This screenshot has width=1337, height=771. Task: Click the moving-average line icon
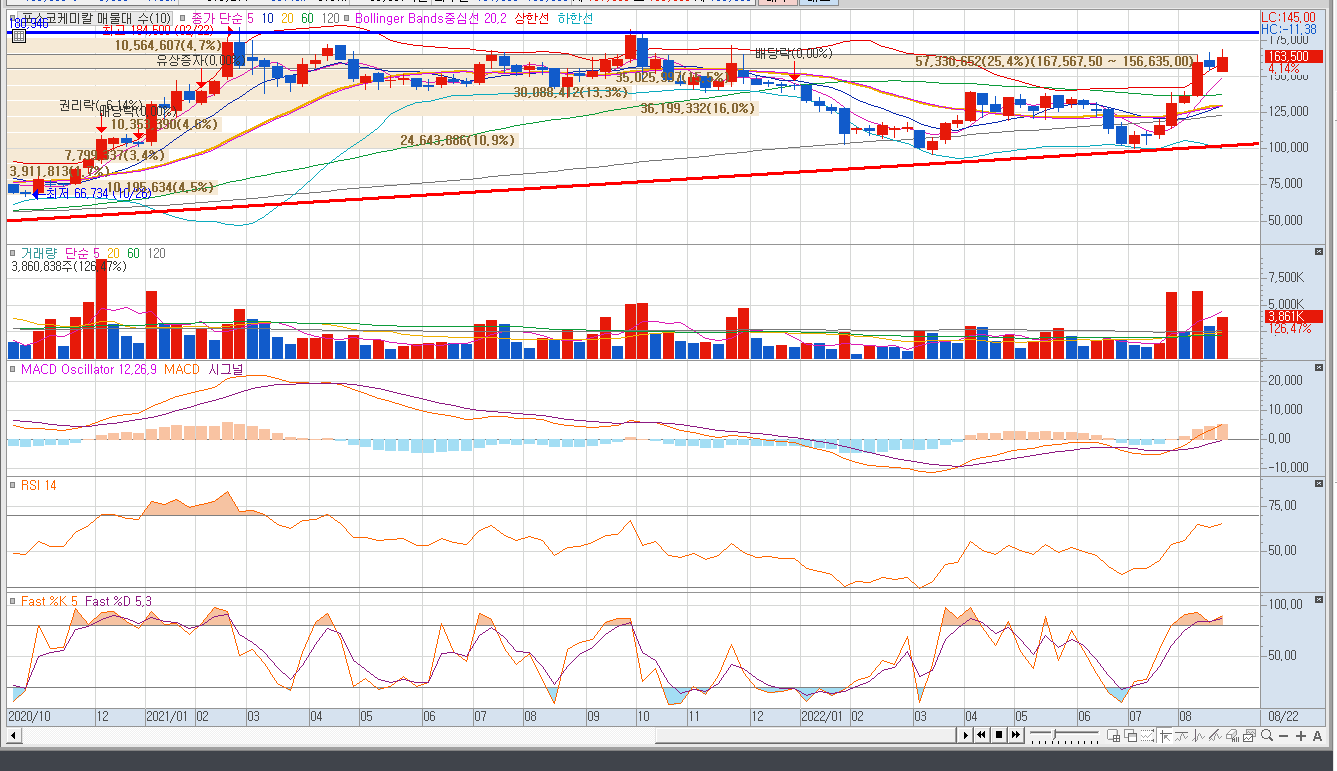click(x=1182, y=735)
